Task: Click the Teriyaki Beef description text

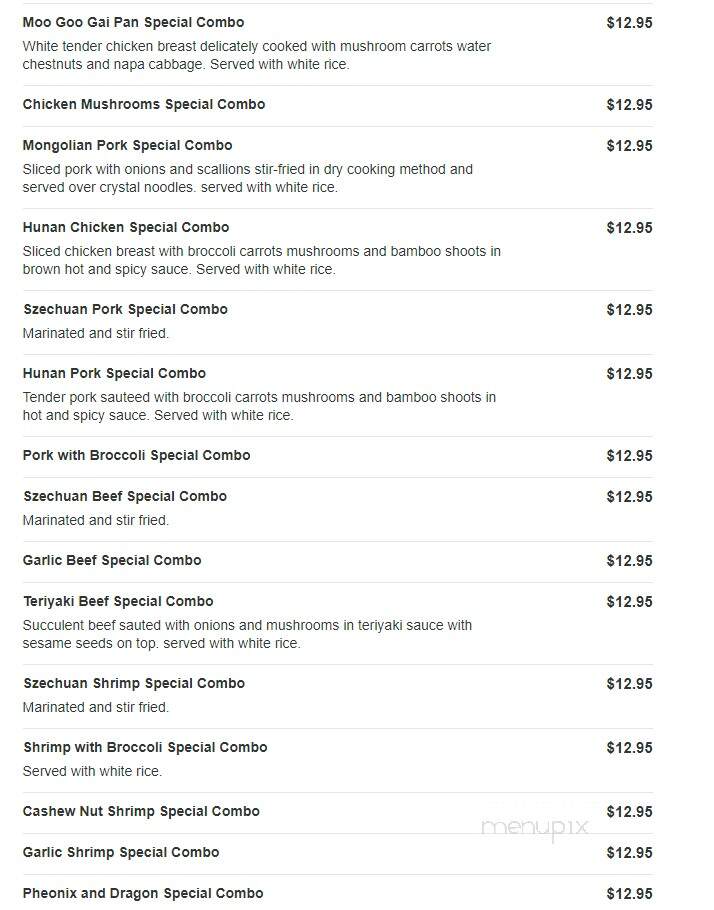Action: point(247,634)
